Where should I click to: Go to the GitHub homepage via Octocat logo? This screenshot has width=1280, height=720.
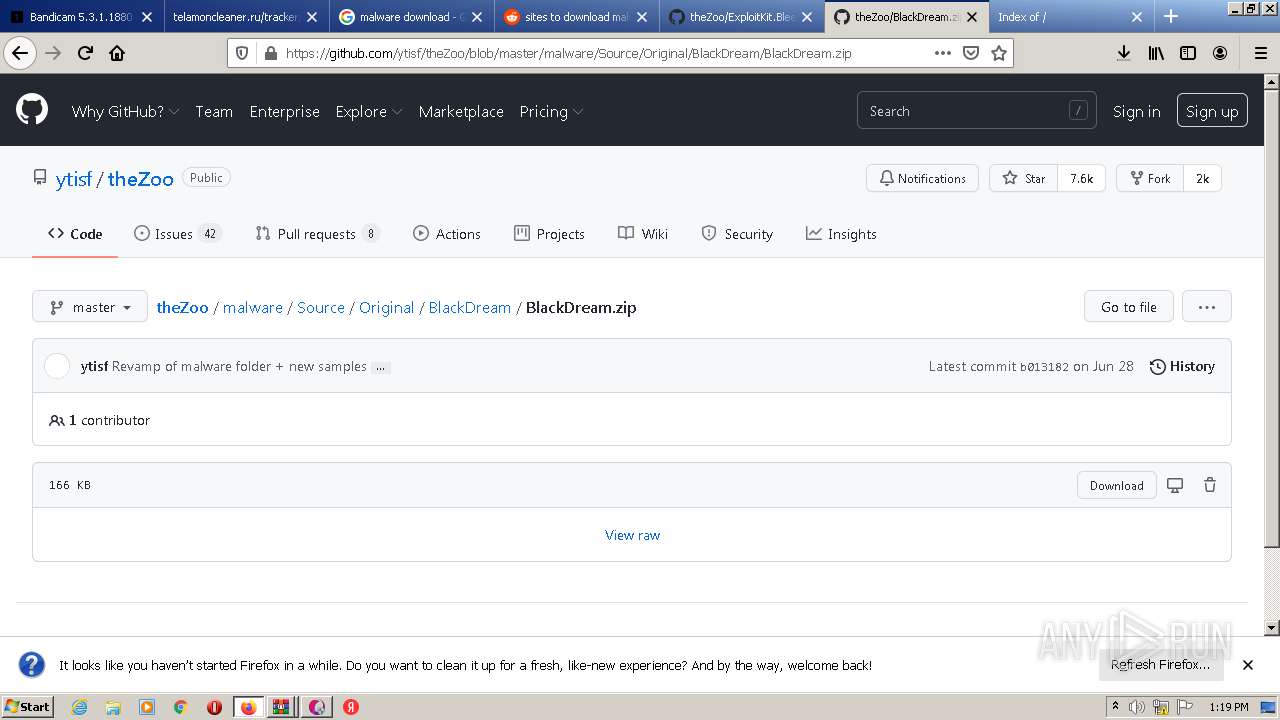32,110
